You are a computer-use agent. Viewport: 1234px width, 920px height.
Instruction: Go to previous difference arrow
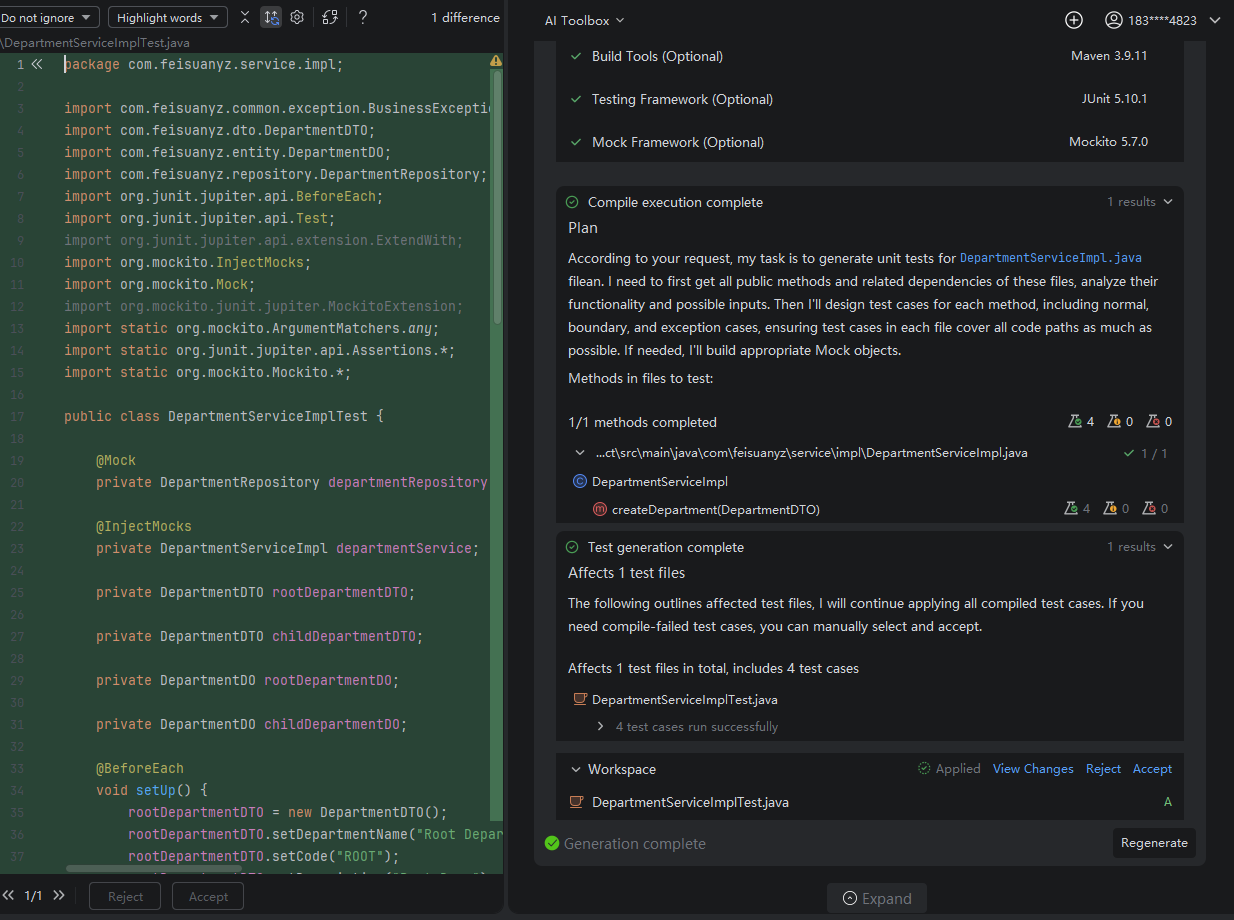coord(9,896)
